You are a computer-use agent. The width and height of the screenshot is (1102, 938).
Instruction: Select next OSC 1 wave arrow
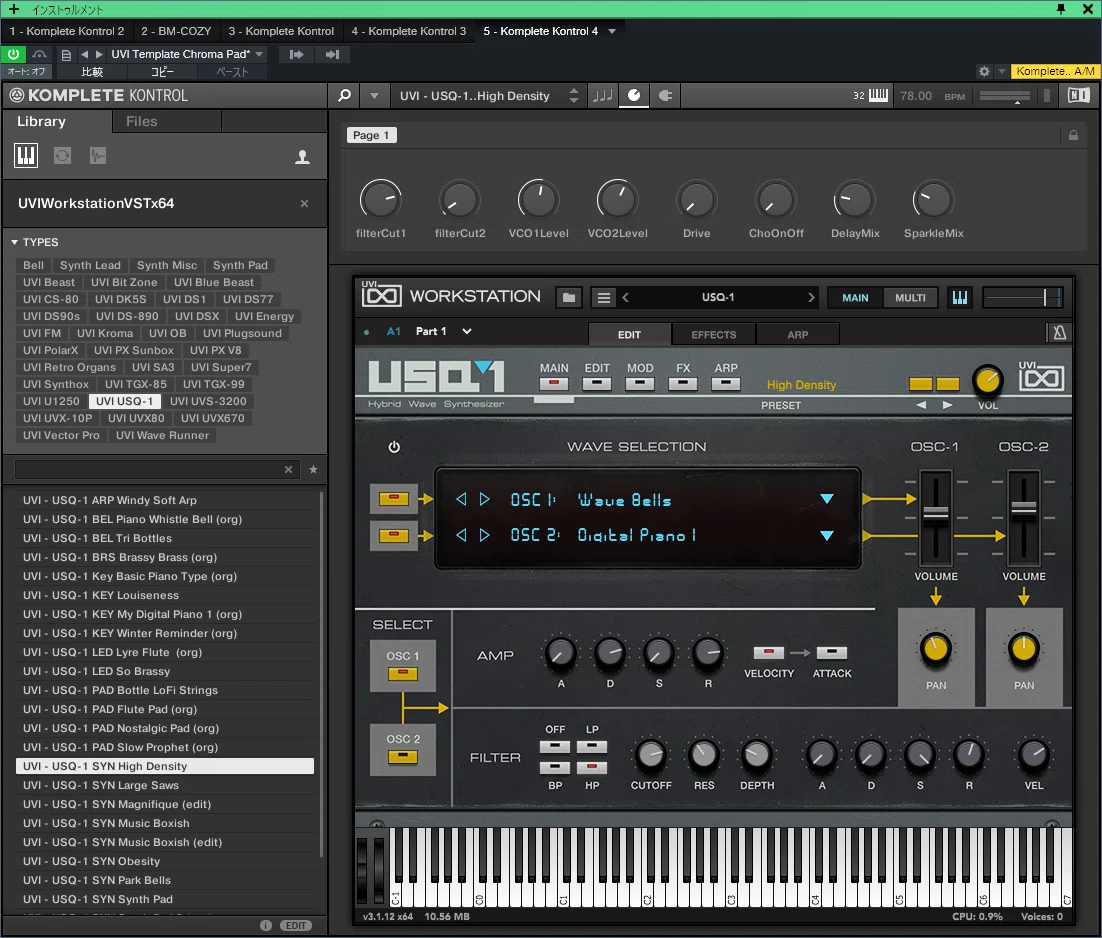coord(484,499)
